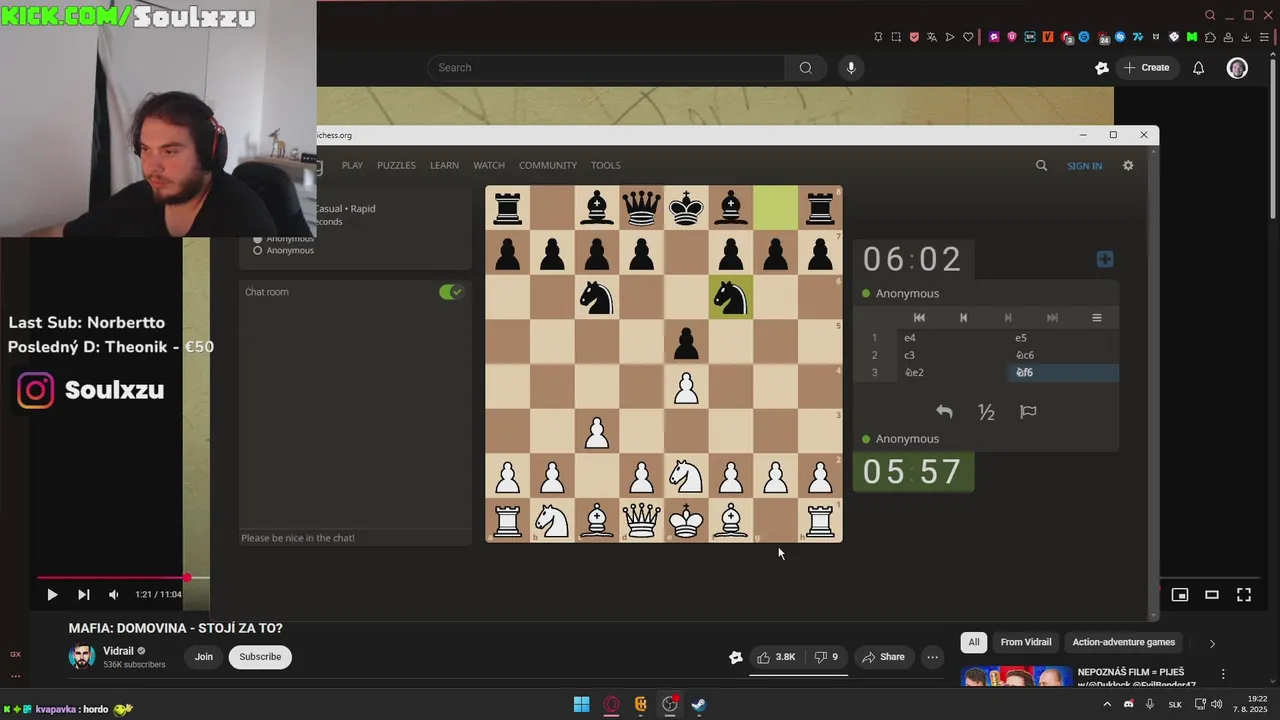Play the YouTube video

52,594
